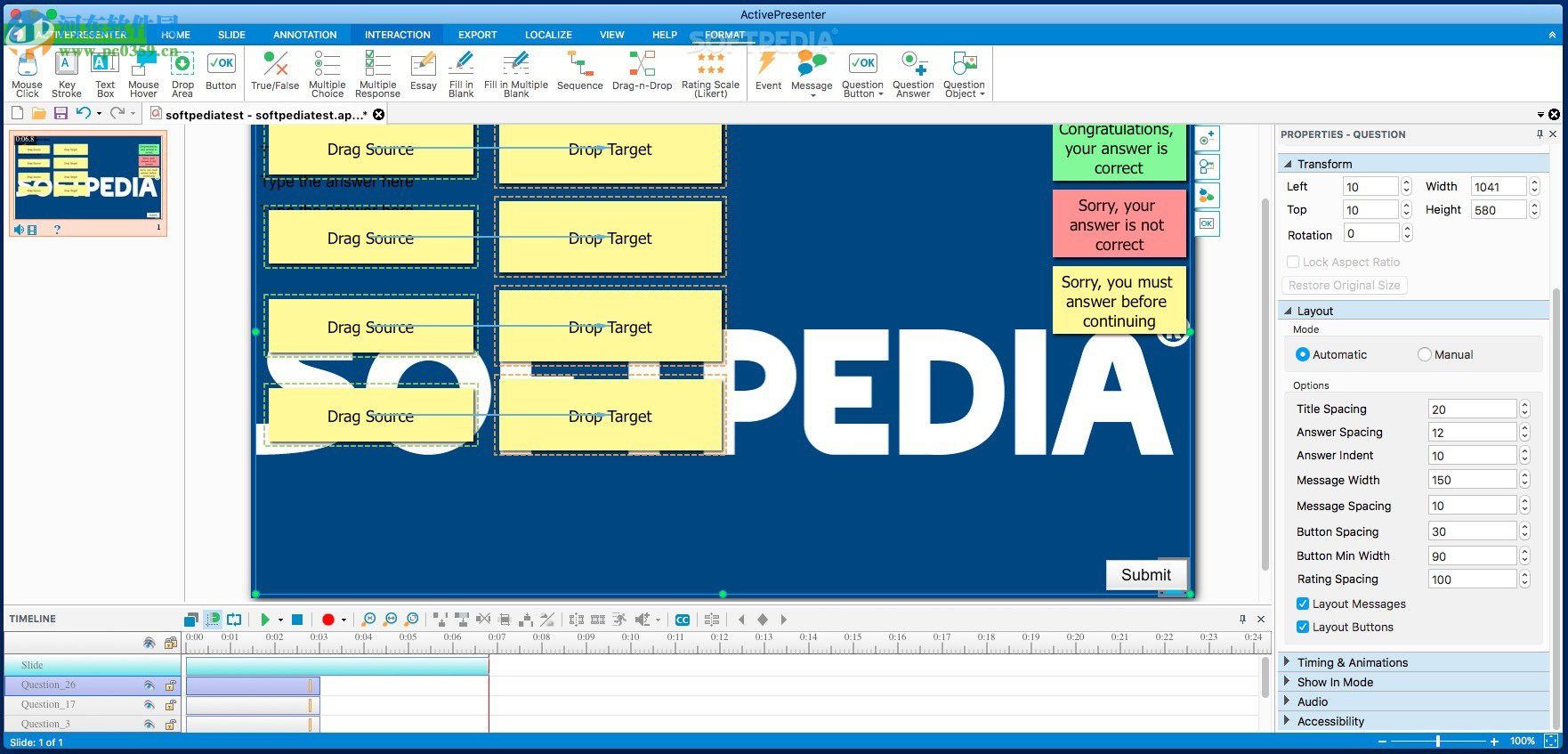Toggle visibility of Question_3 track
This screenshot has height=754, width=1568.
149,724
